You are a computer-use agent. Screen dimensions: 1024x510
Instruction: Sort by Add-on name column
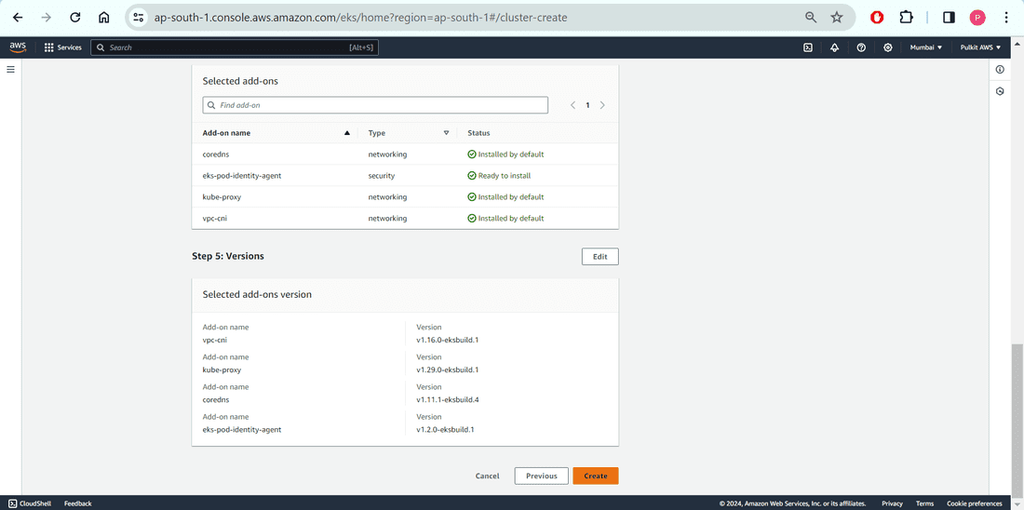coord(276,133)
